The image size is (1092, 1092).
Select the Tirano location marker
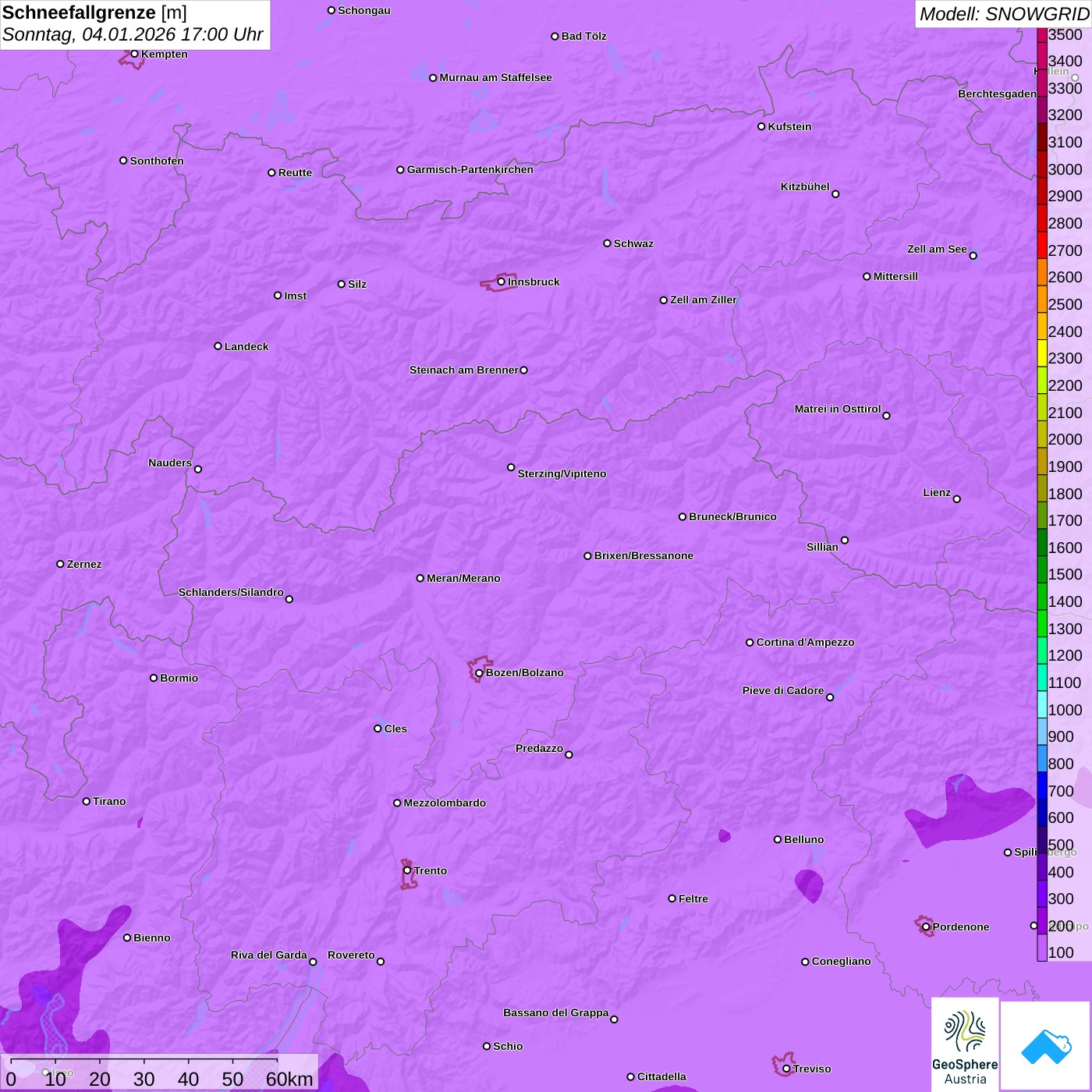pos(87,801)
